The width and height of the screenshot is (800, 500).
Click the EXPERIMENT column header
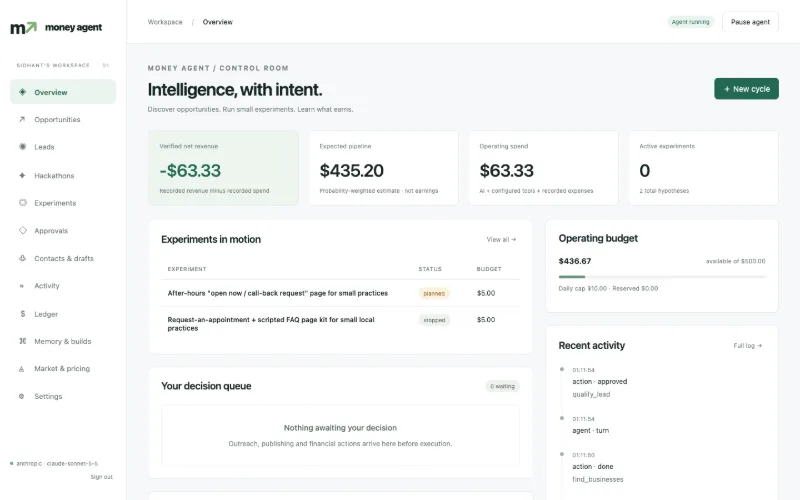click(187, 269)
